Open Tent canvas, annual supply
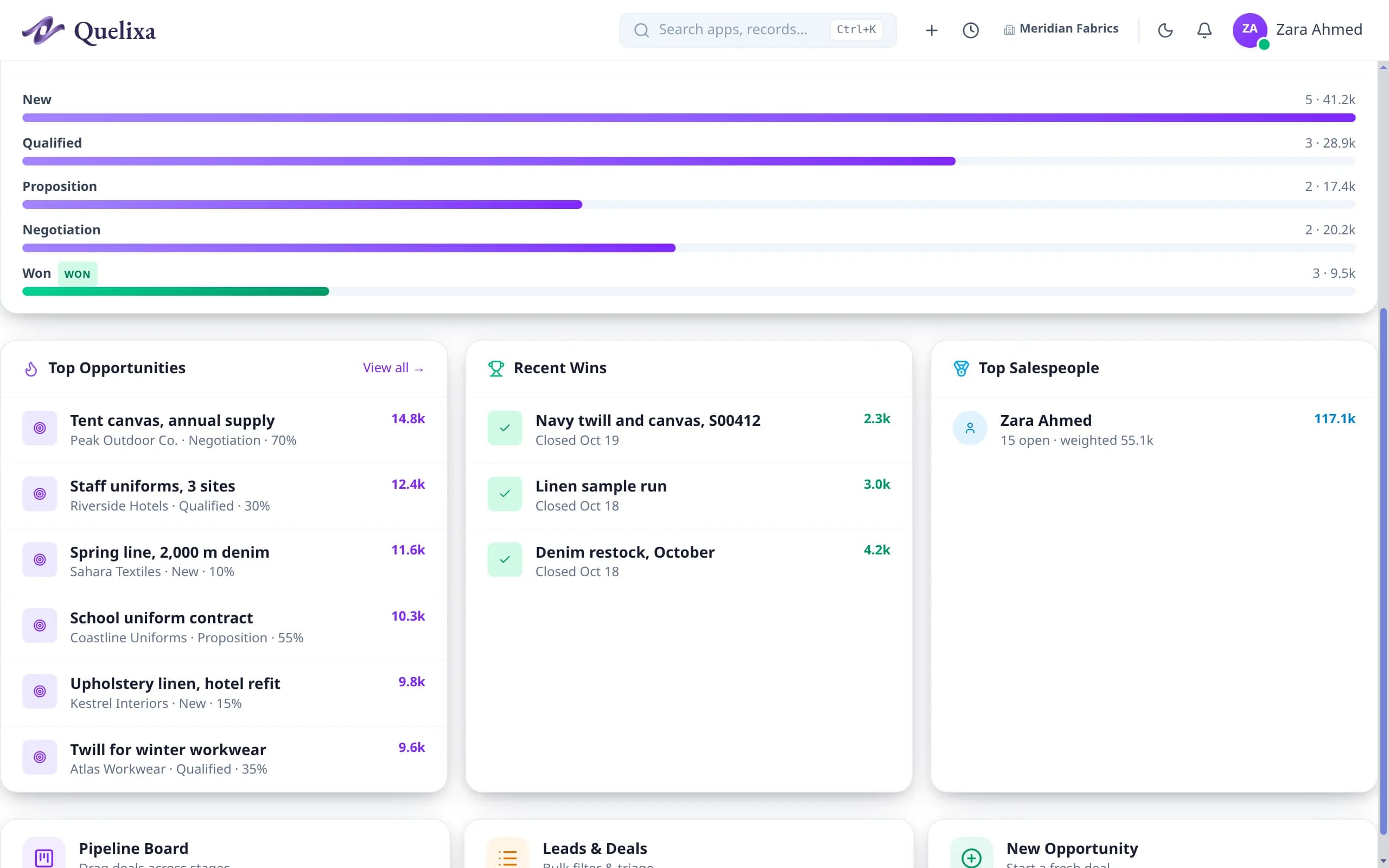 click(224, 430)
